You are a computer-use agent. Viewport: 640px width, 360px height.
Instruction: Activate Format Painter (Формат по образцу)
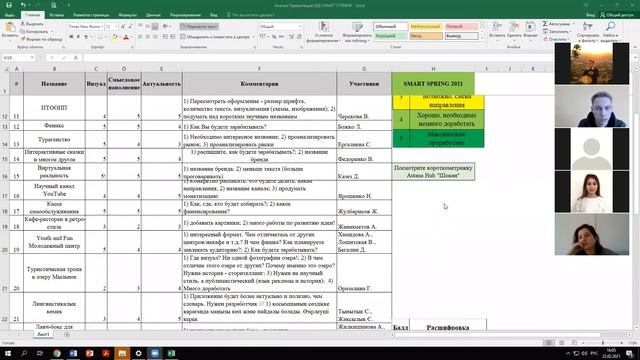coord(42,39)
